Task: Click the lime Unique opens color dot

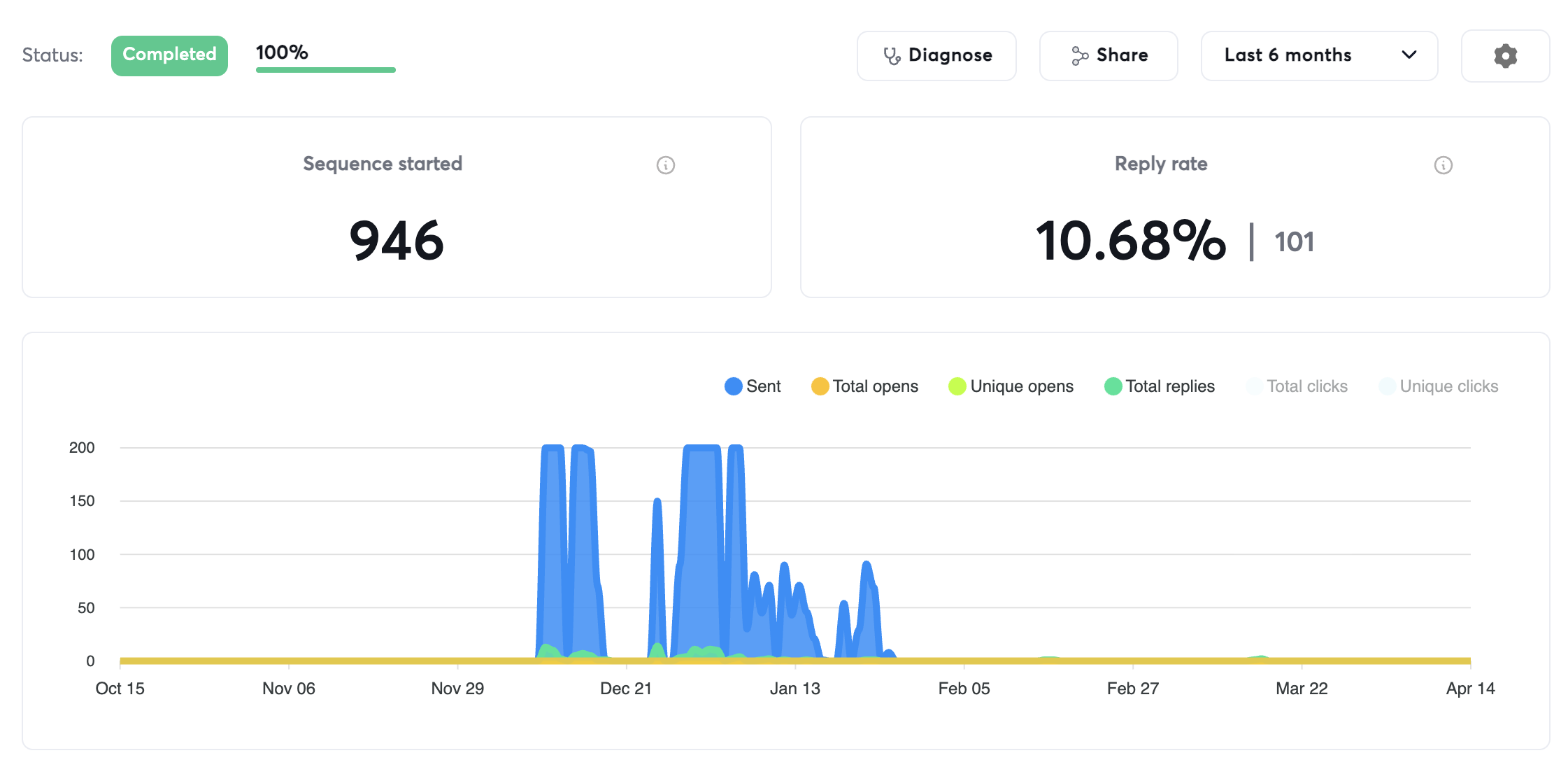Action: [957, 386]
